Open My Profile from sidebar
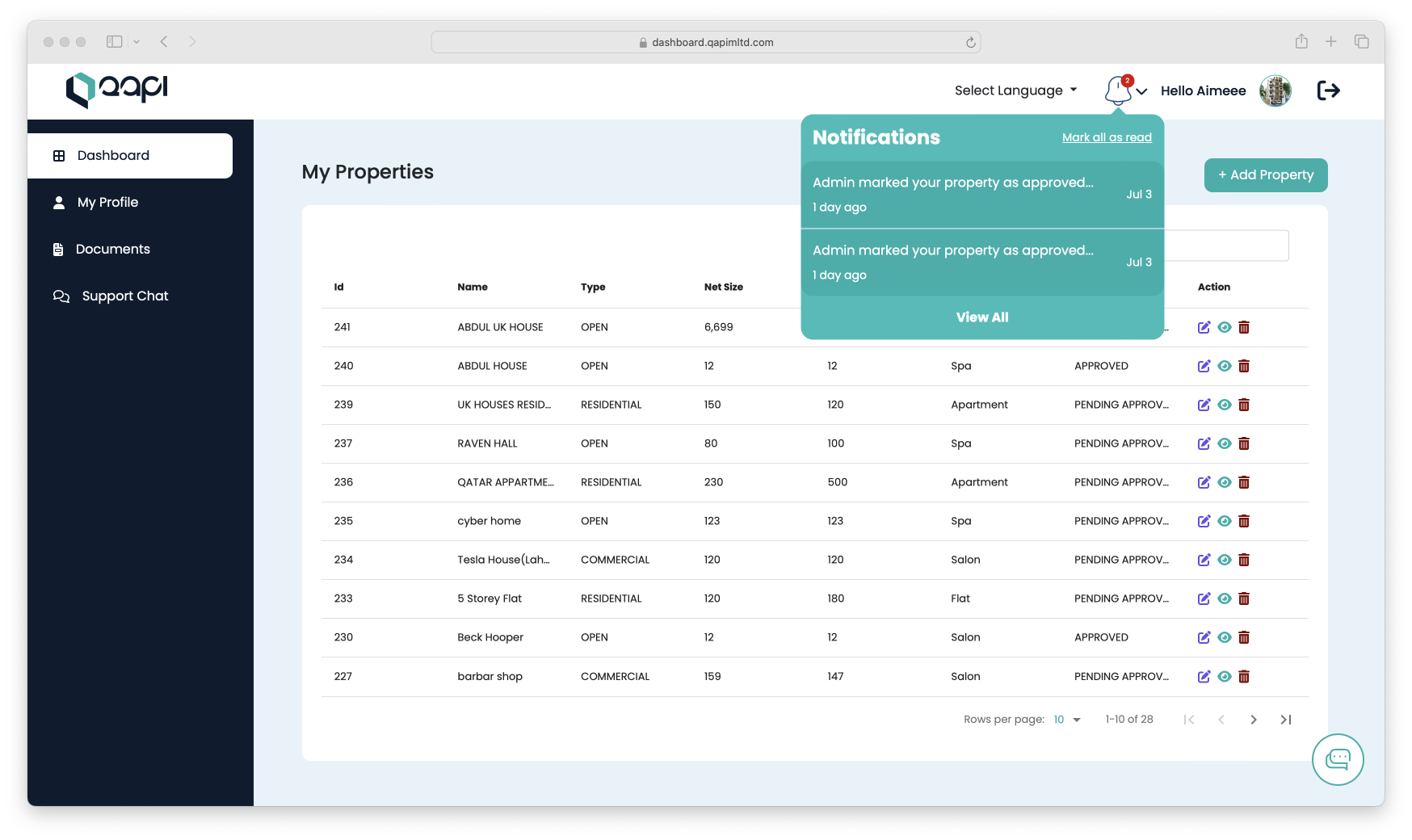This screenshot has height=840, width=1412. (107, 202)
